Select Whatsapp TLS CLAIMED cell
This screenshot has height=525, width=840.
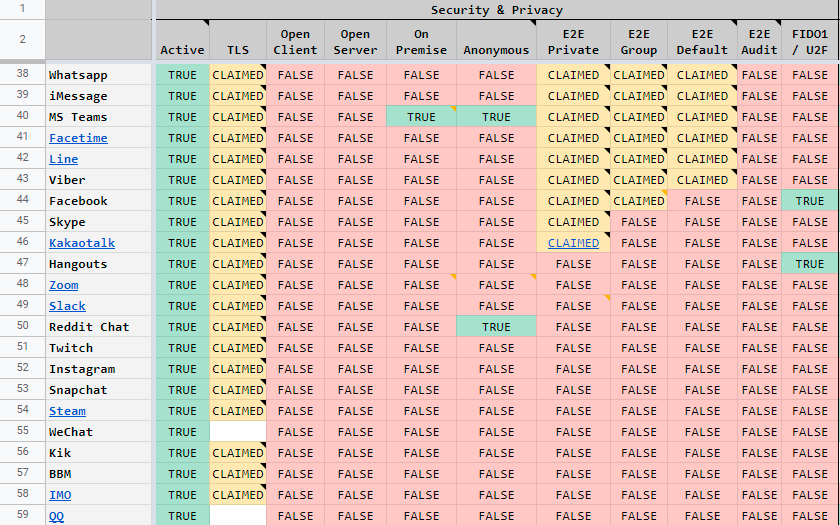(238, 75)
